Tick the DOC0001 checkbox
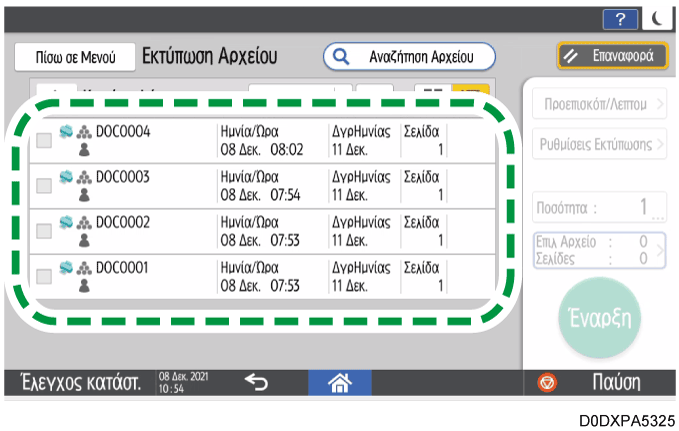Image resolution: width=679 pixels, height=431 pixels. [44, 275]
